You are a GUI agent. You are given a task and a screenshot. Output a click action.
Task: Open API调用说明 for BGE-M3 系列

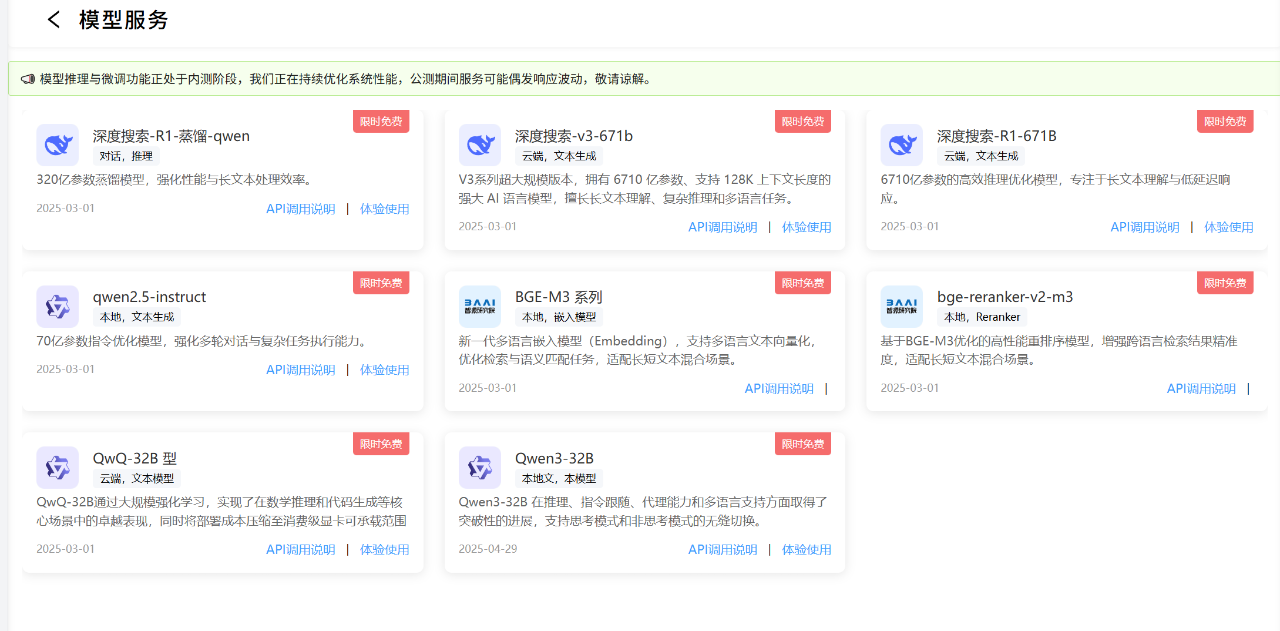point(779,389)
